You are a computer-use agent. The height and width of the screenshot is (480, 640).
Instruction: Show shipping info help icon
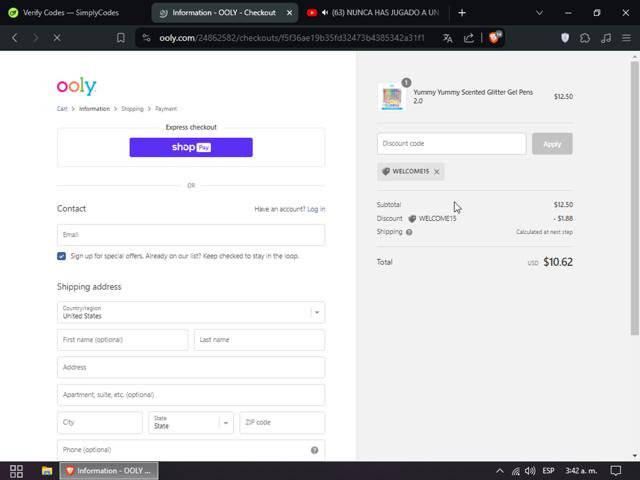coord(409,232)
